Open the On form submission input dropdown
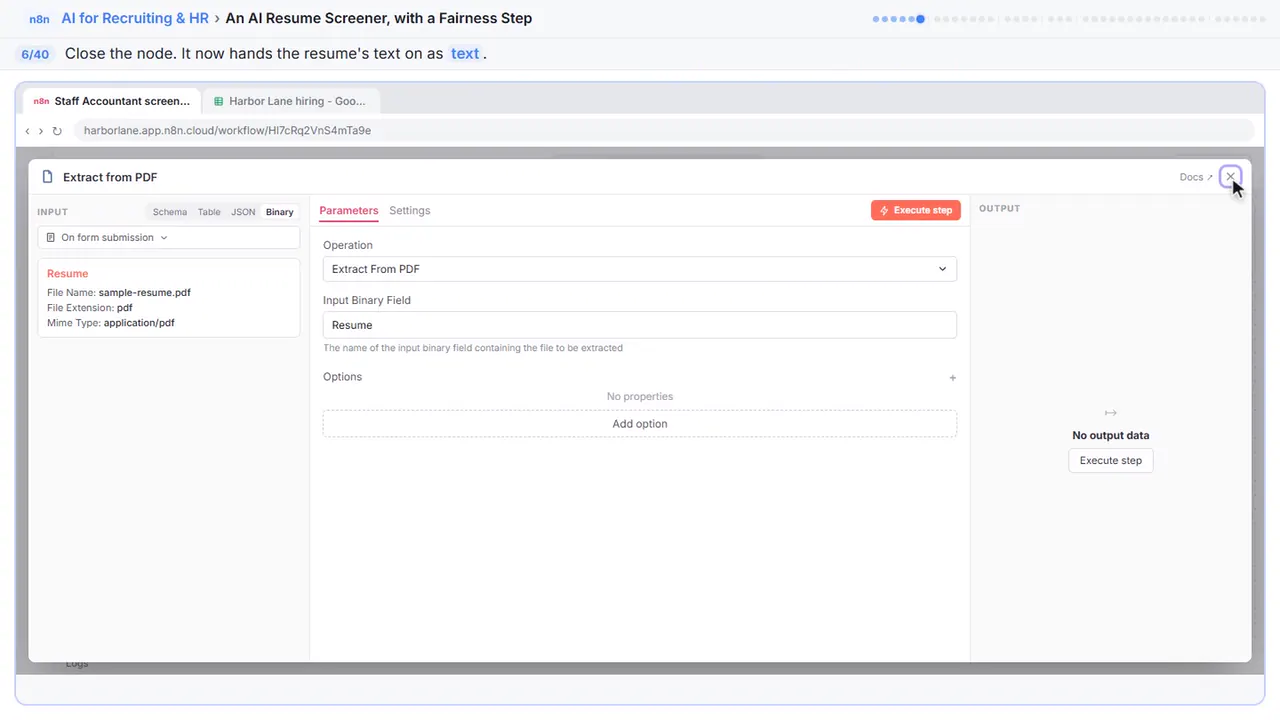Viewport: 1280px width, 720px height. pyautogui.click(x=169, y=238)
